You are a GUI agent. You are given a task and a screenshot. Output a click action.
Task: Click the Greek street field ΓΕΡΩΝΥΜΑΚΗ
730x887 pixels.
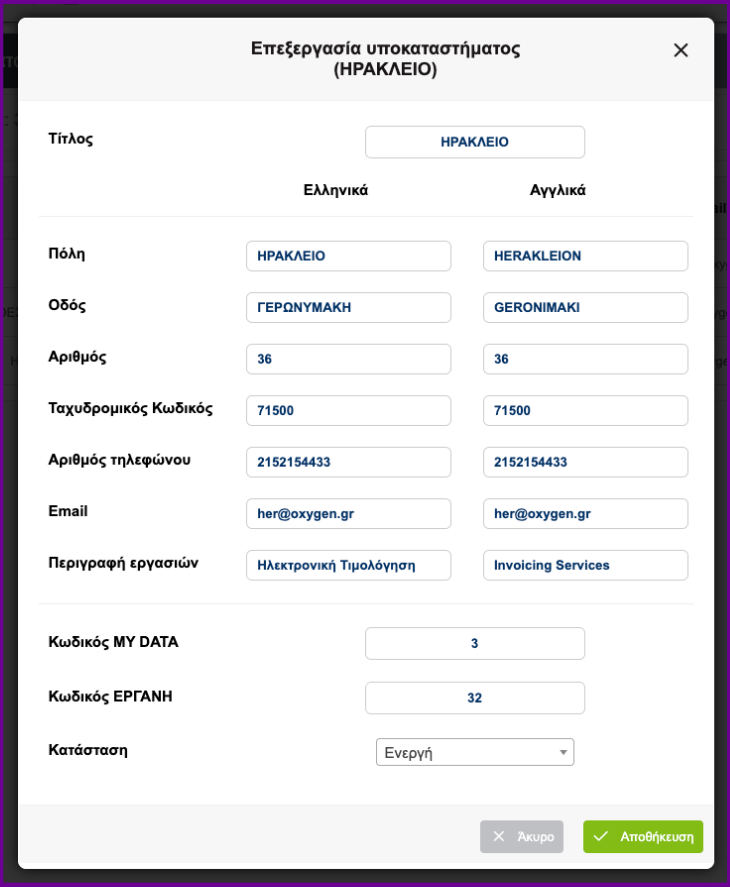348,307
